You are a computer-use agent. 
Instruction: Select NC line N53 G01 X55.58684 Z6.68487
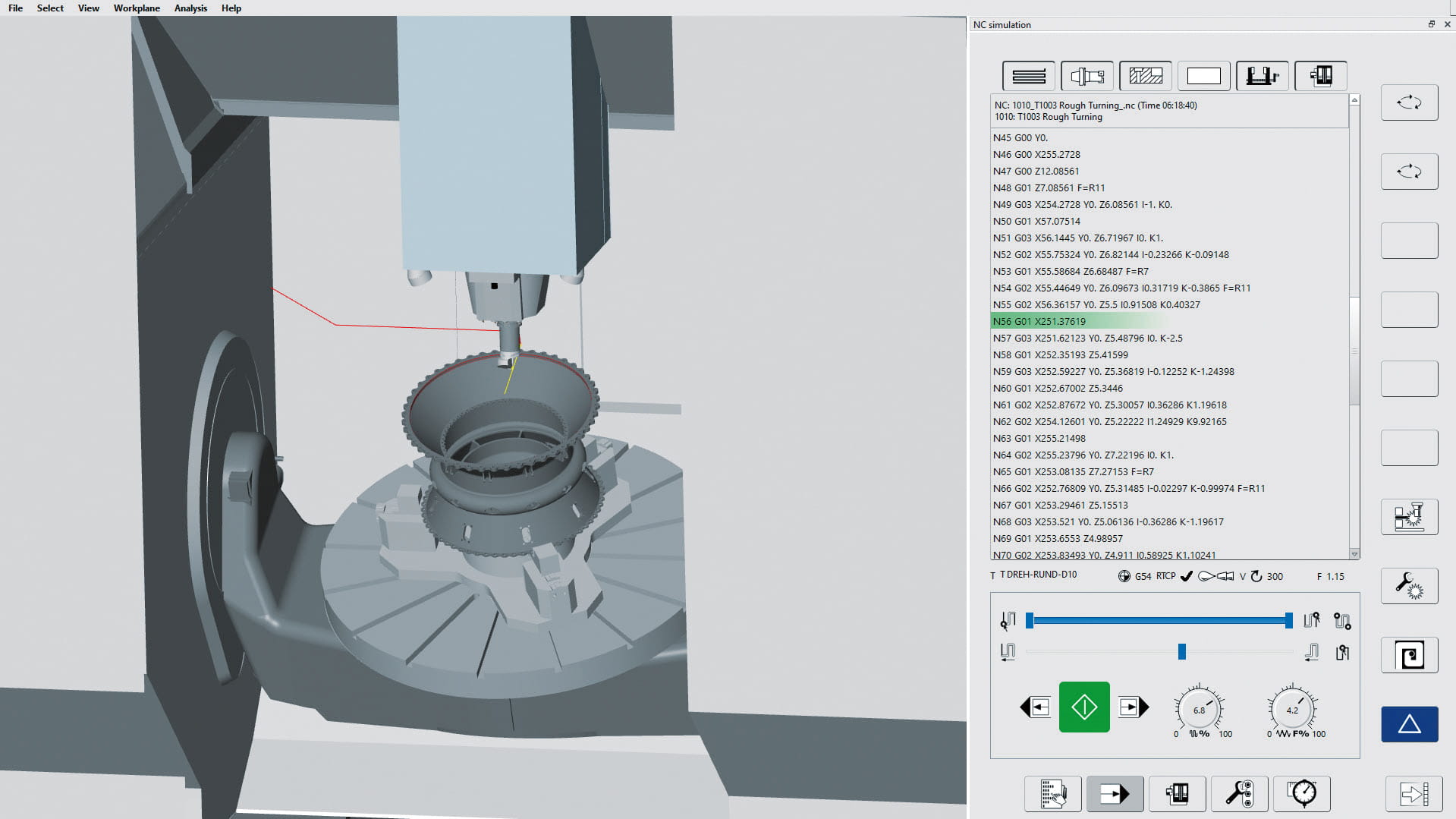pos(1169,271)
